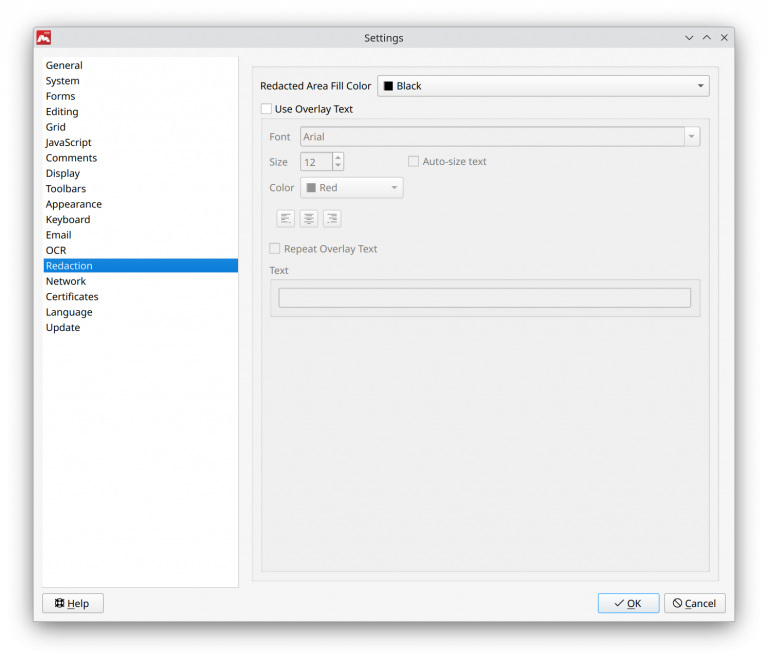Click the right-align overlay text icon
This screenshot has height=661, width=768.
pos(332,218)
